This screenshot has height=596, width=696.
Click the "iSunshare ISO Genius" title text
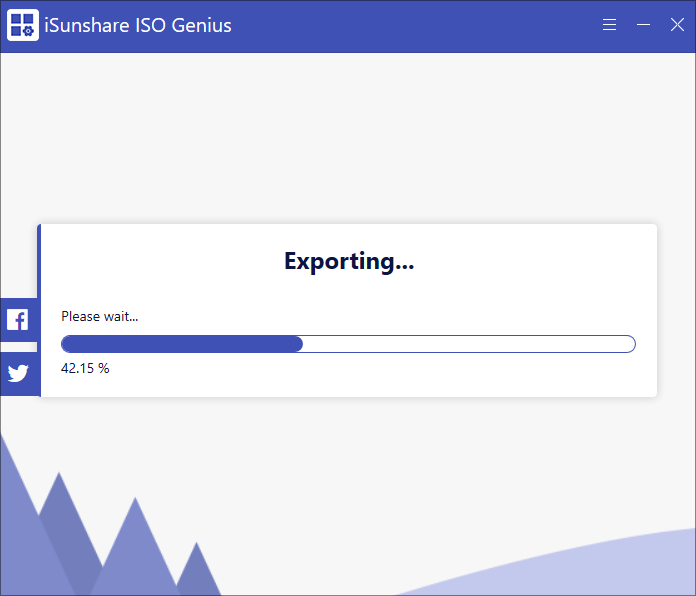coord(138,26)
